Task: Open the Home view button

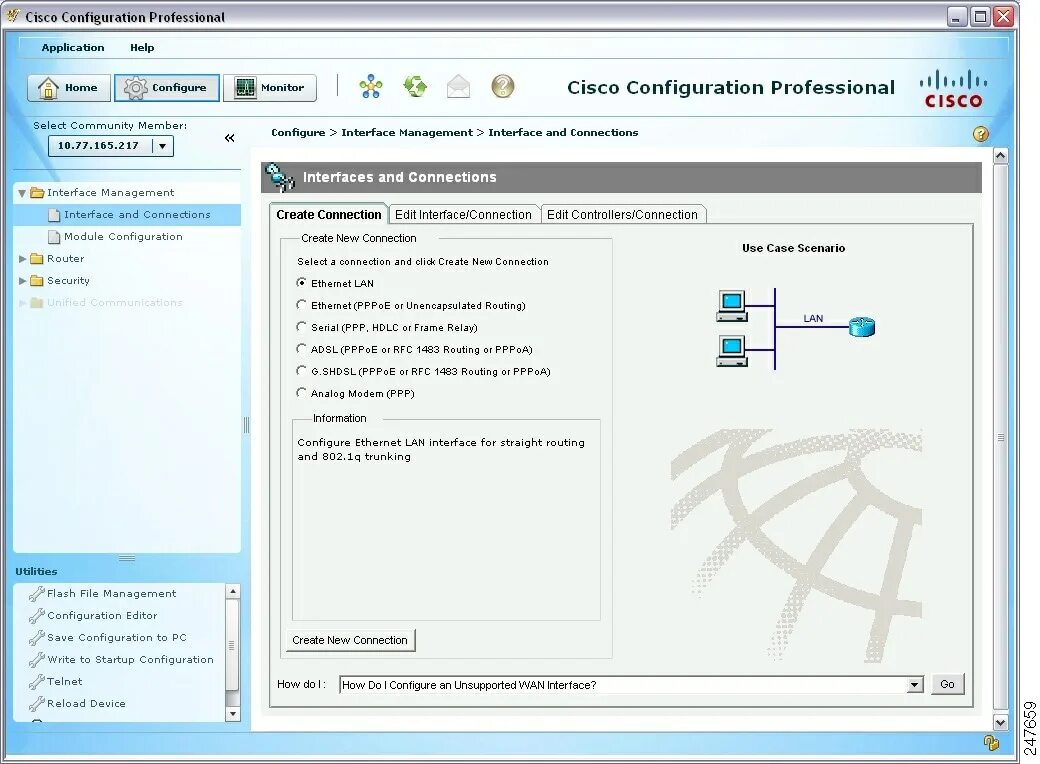Action: coord(68,88)
